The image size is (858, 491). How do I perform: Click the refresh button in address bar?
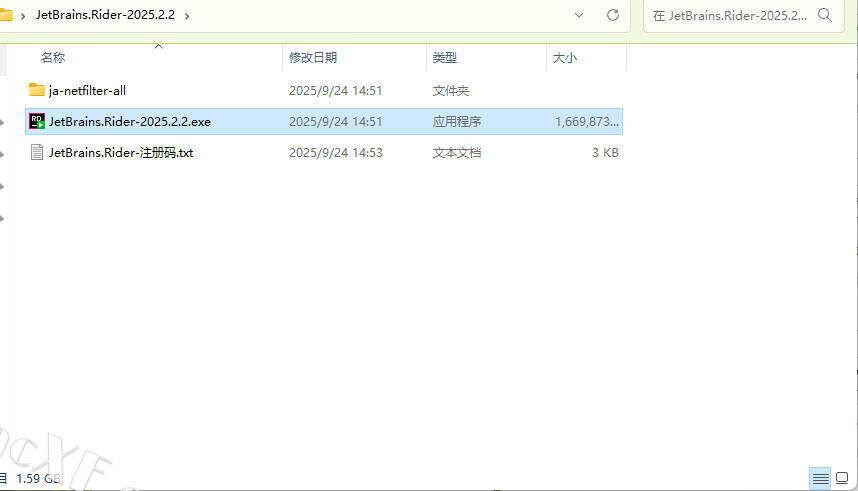click(613, 15)
